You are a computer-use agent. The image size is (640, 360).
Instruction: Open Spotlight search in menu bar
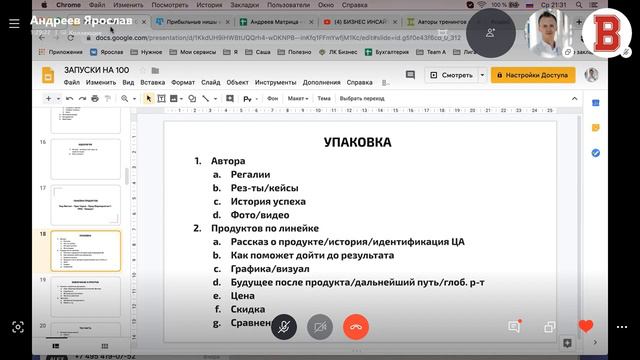(579, 5)
